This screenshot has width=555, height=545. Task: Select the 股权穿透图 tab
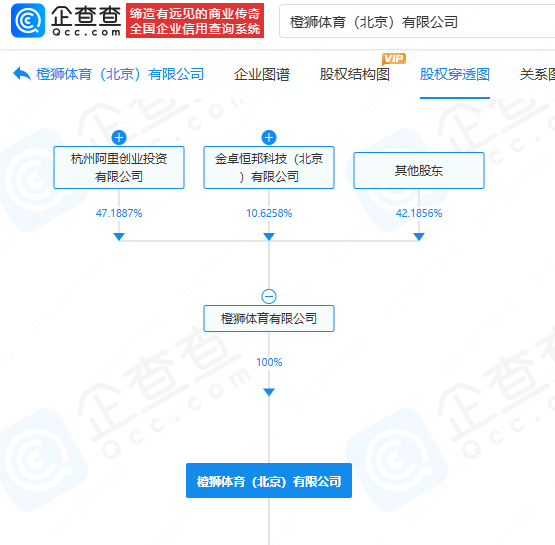pyautogui.click(x=455, y=74)
